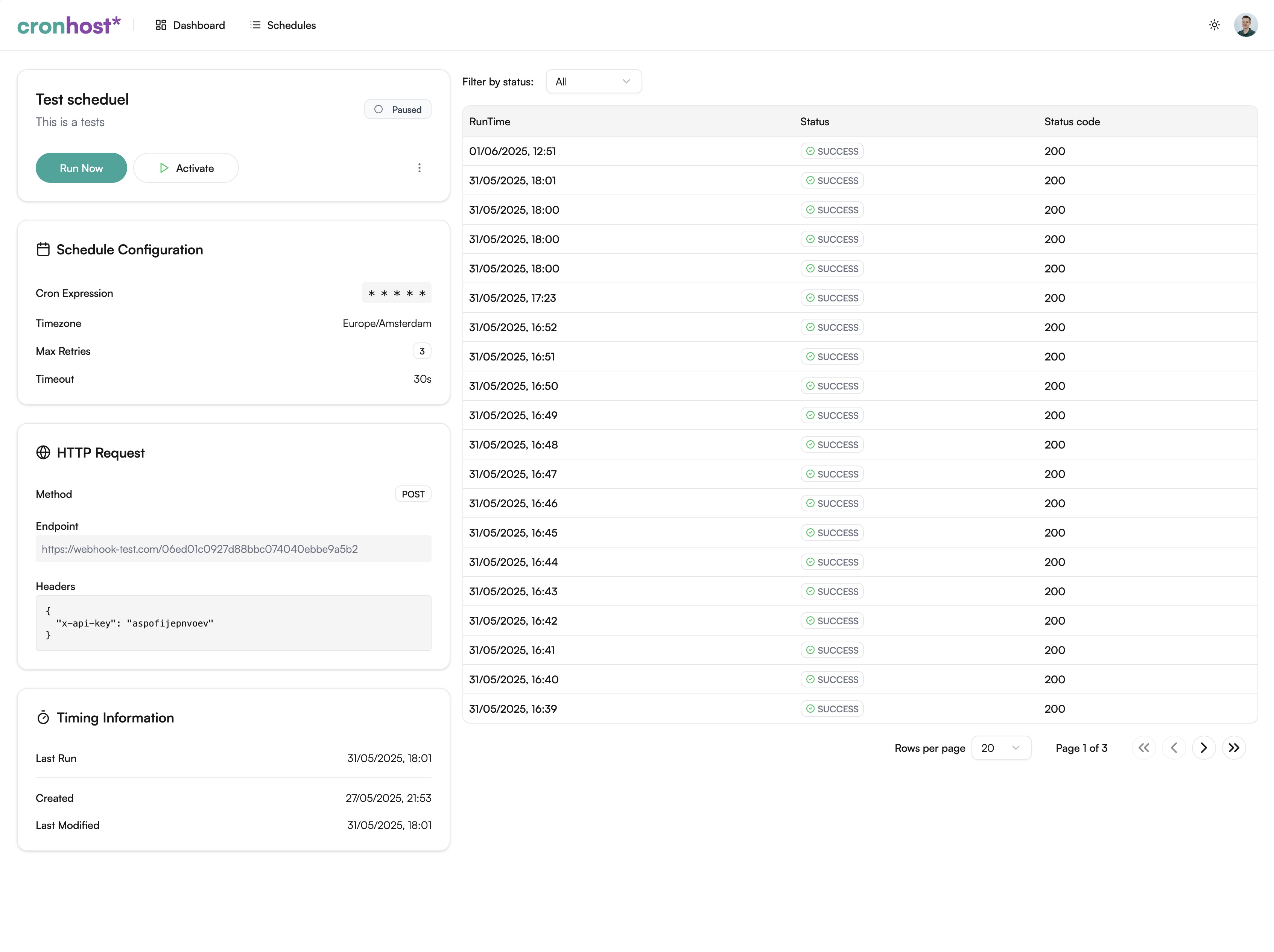
Task: Click the cronhost logo
Action: [68, 25]
